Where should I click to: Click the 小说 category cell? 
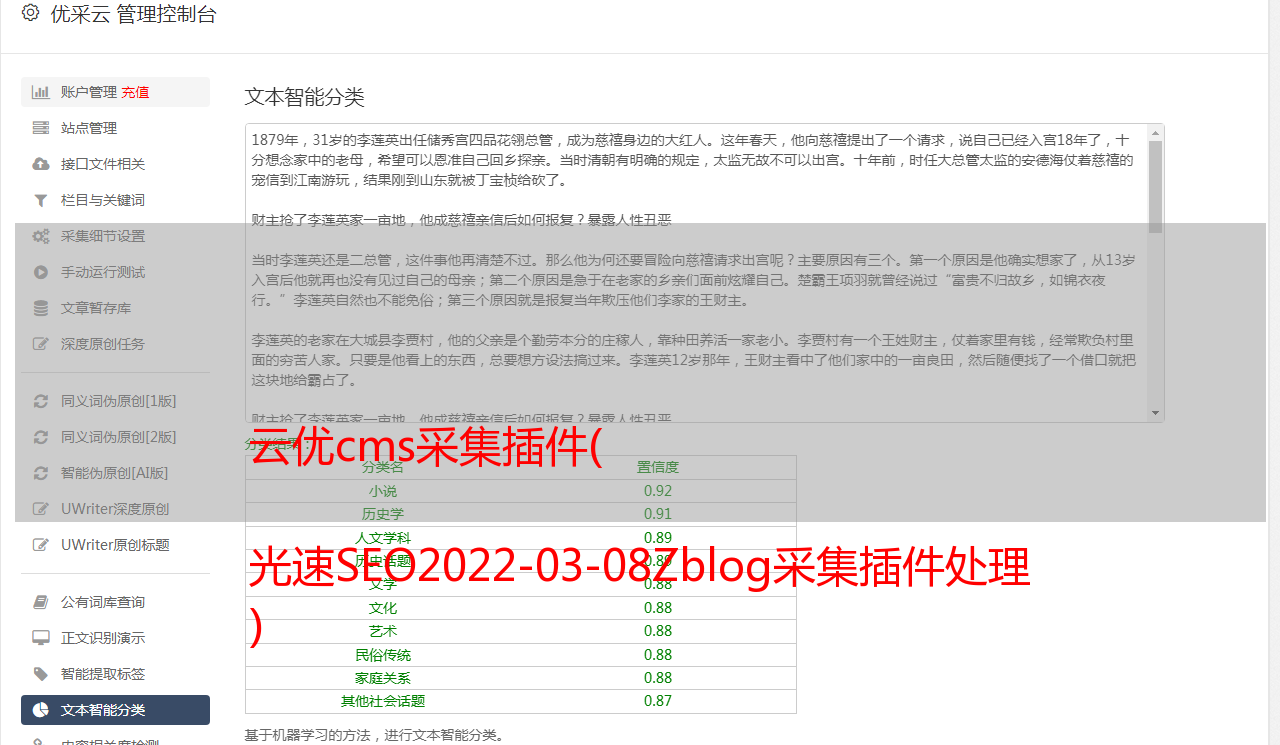(x=383, y=491)
